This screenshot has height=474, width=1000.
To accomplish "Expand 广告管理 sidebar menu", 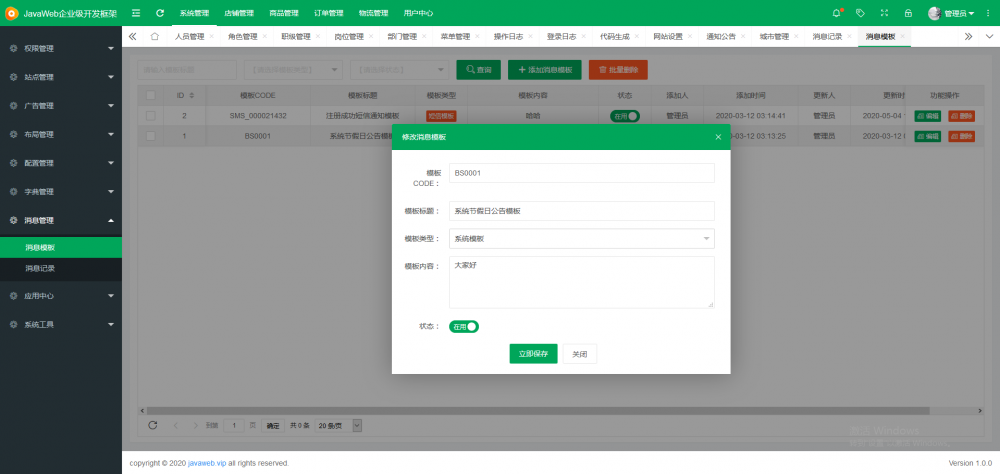I will pos(61,106).
